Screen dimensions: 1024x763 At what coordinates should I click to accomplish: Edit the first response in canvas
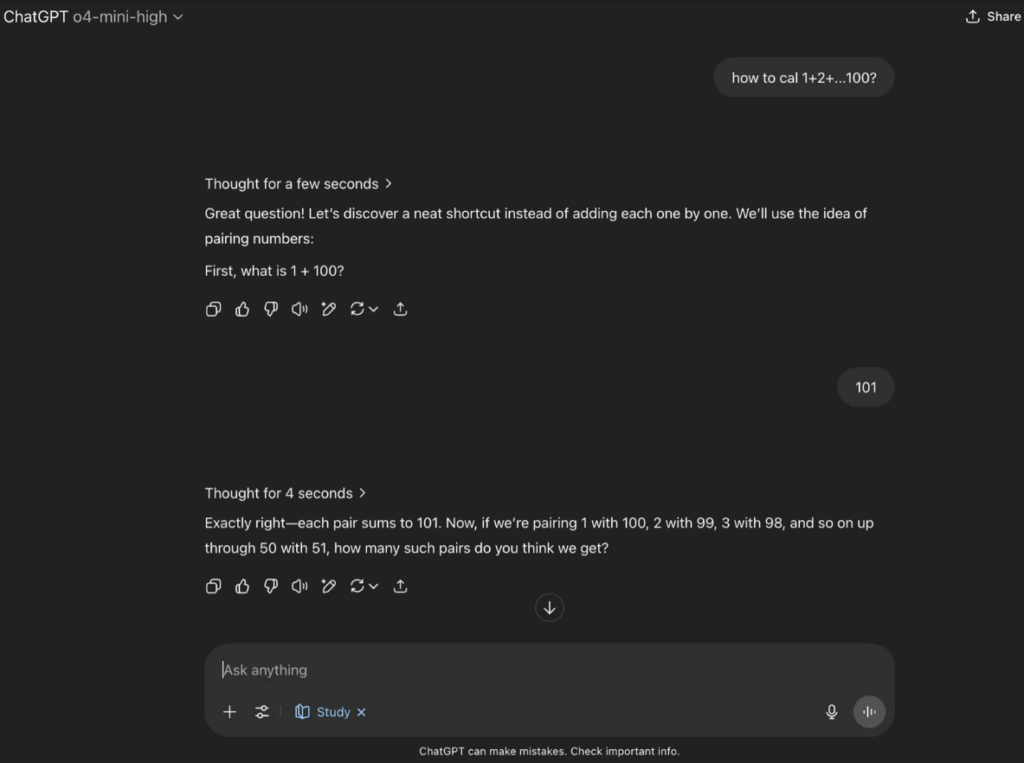click(328, 309)
